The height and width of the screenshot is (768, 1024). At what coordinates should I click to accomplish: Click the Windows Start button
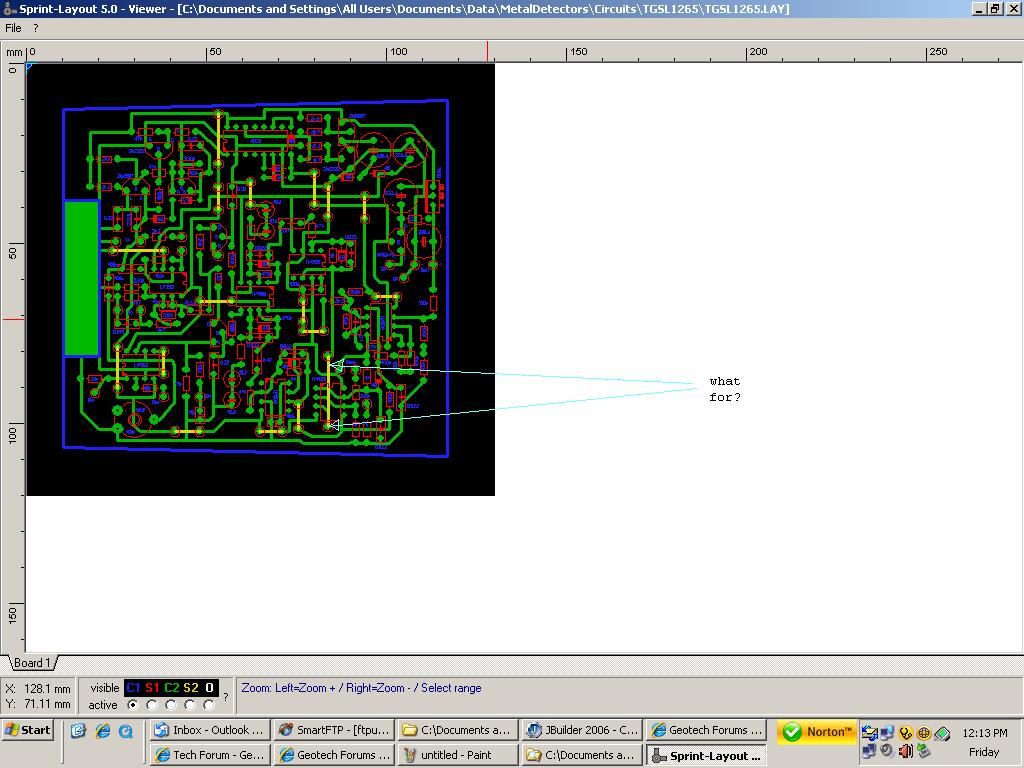(28, 730)
